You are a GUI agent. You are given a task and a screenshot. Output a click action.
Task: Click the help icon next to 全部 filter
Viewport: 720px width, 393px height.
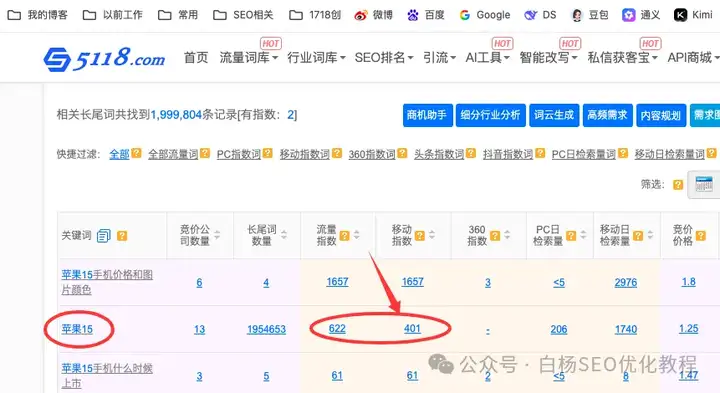(136, 153)
